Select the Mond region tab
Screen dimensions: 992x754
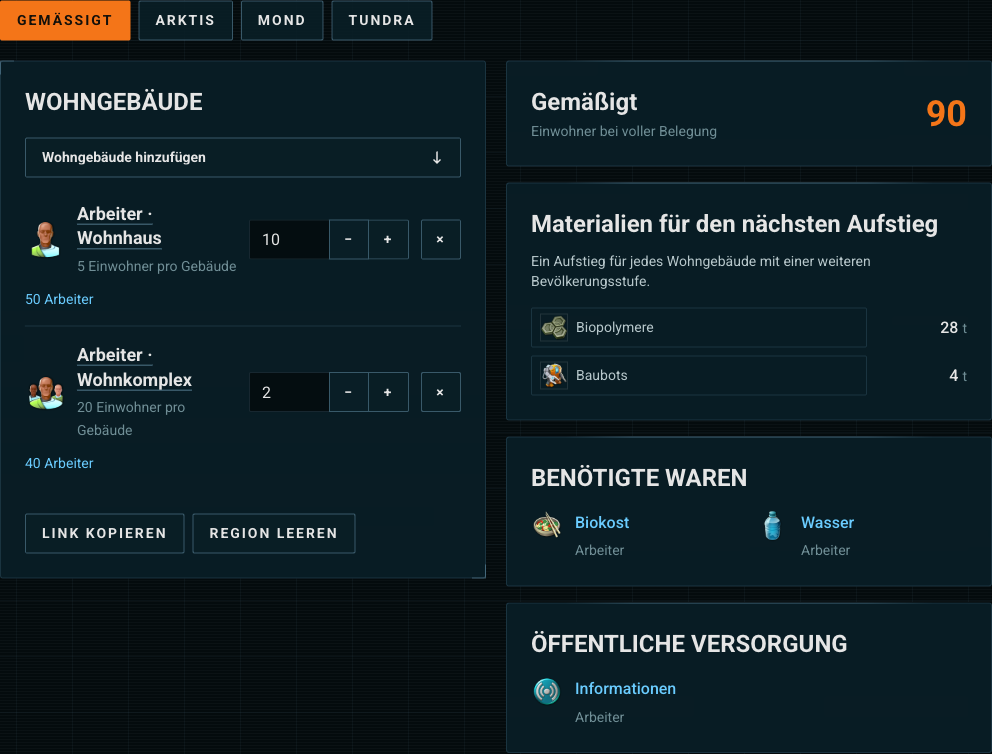[282, 20]
